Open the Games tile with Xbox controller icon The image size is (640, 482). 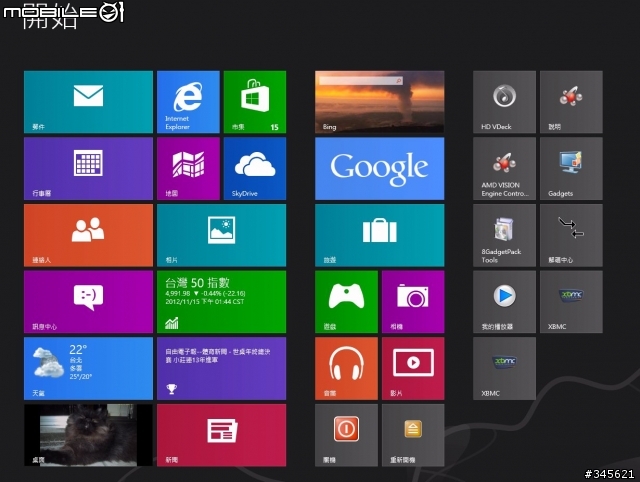pos(346,302)
